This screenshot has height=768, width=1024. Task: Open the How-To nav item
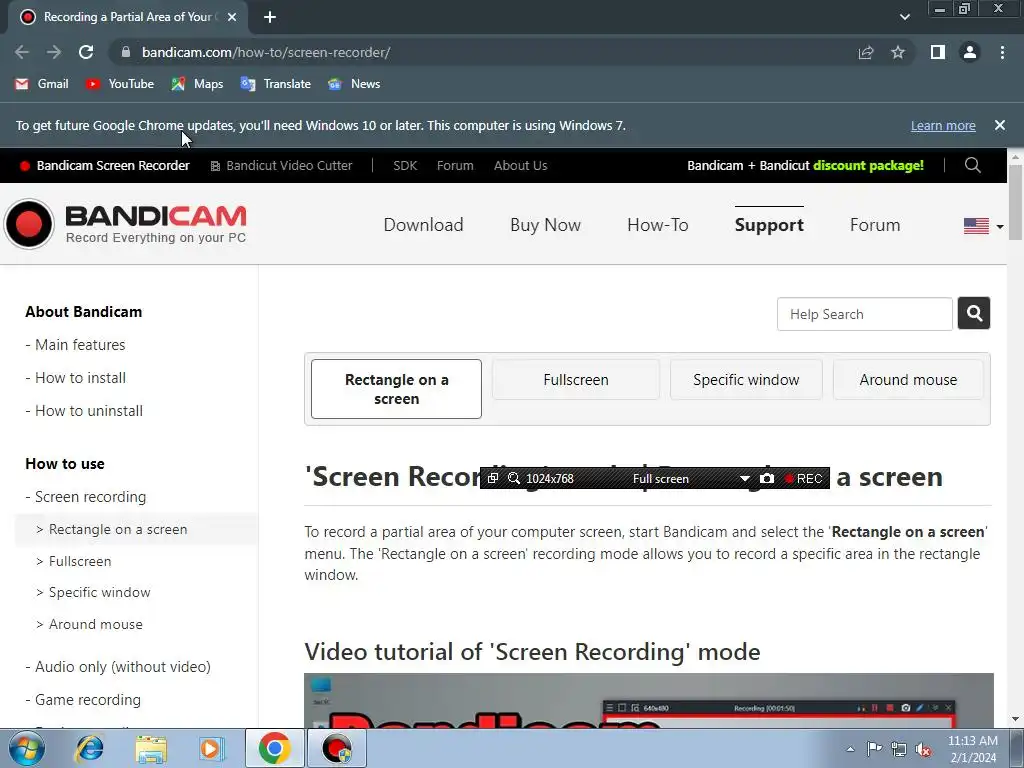click(658, 225)
